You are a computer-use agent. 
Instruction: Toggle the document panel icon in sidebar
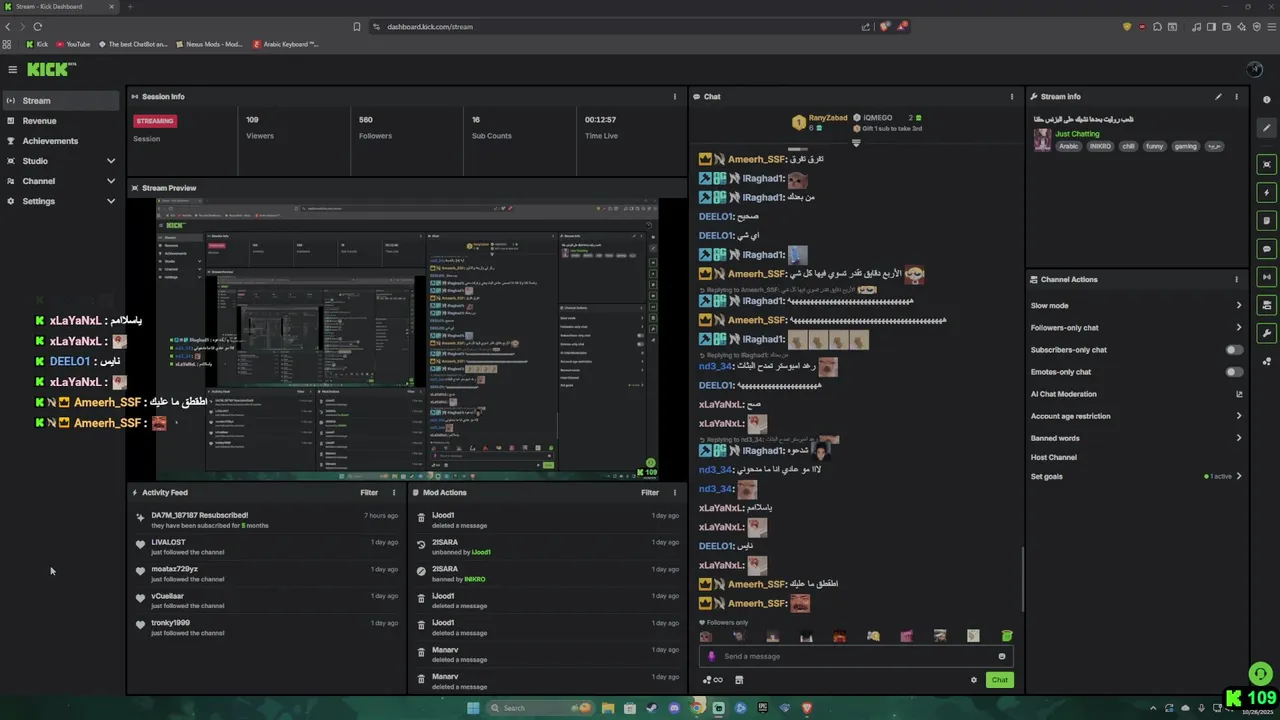pyautogui.click(x=1267, y=220)
